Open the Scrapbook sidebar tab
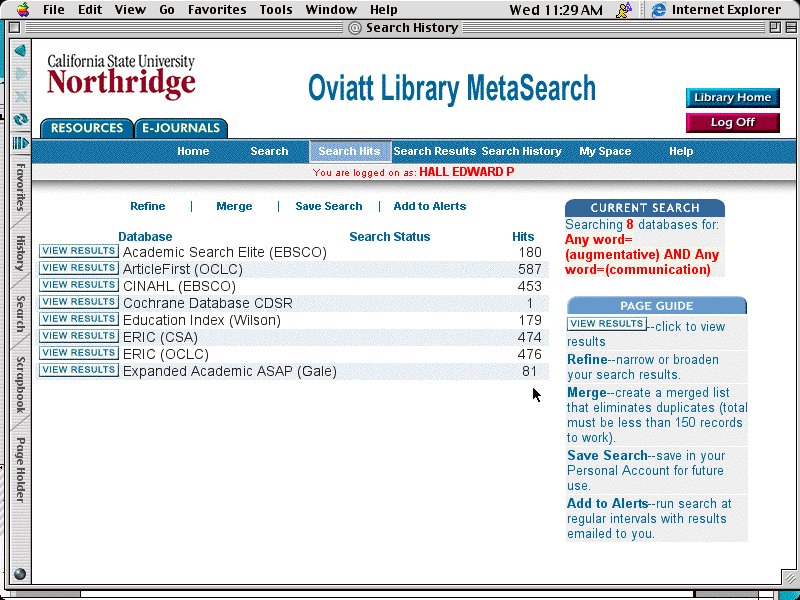This screenshot has height=600, width=800. [20, 385]
